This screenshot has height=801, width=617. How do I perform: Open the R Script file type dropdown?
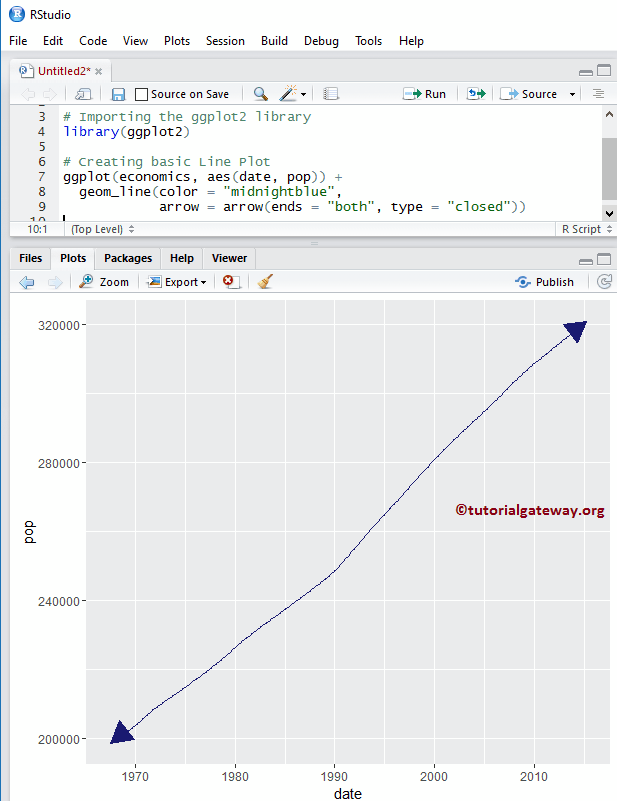(x=586, y=229)
